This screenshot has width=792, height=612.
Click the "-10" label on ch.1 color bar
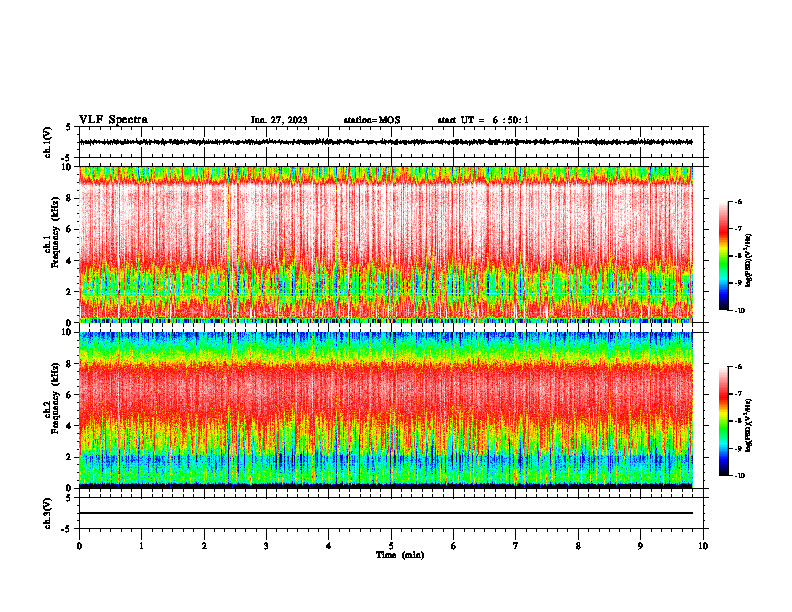coord(739,311)
